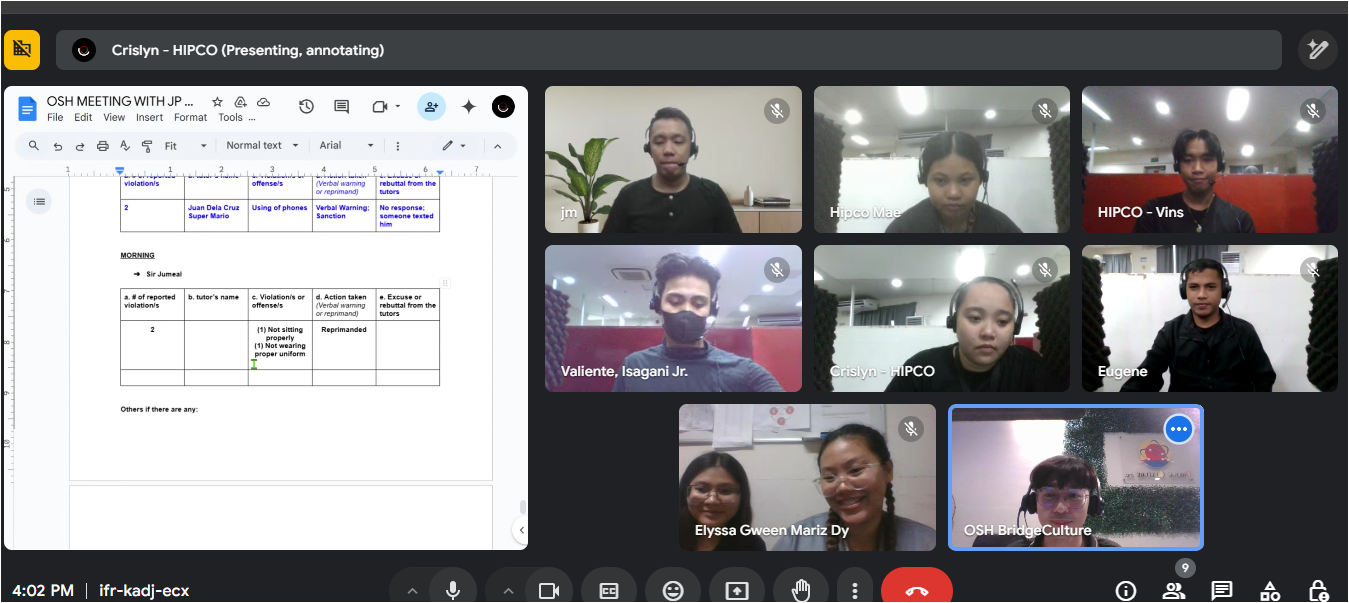Click the yellow stop-presenting icon
Screen dimensions: 1349x603
point(22,49)
